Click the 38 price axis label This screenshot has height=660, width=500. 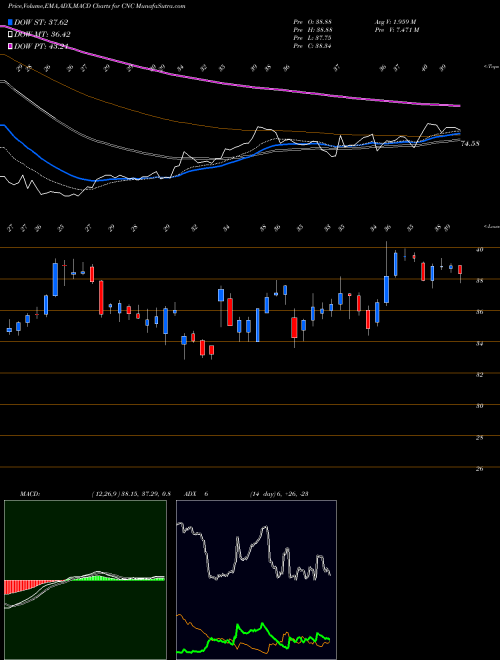click(479, 280)
